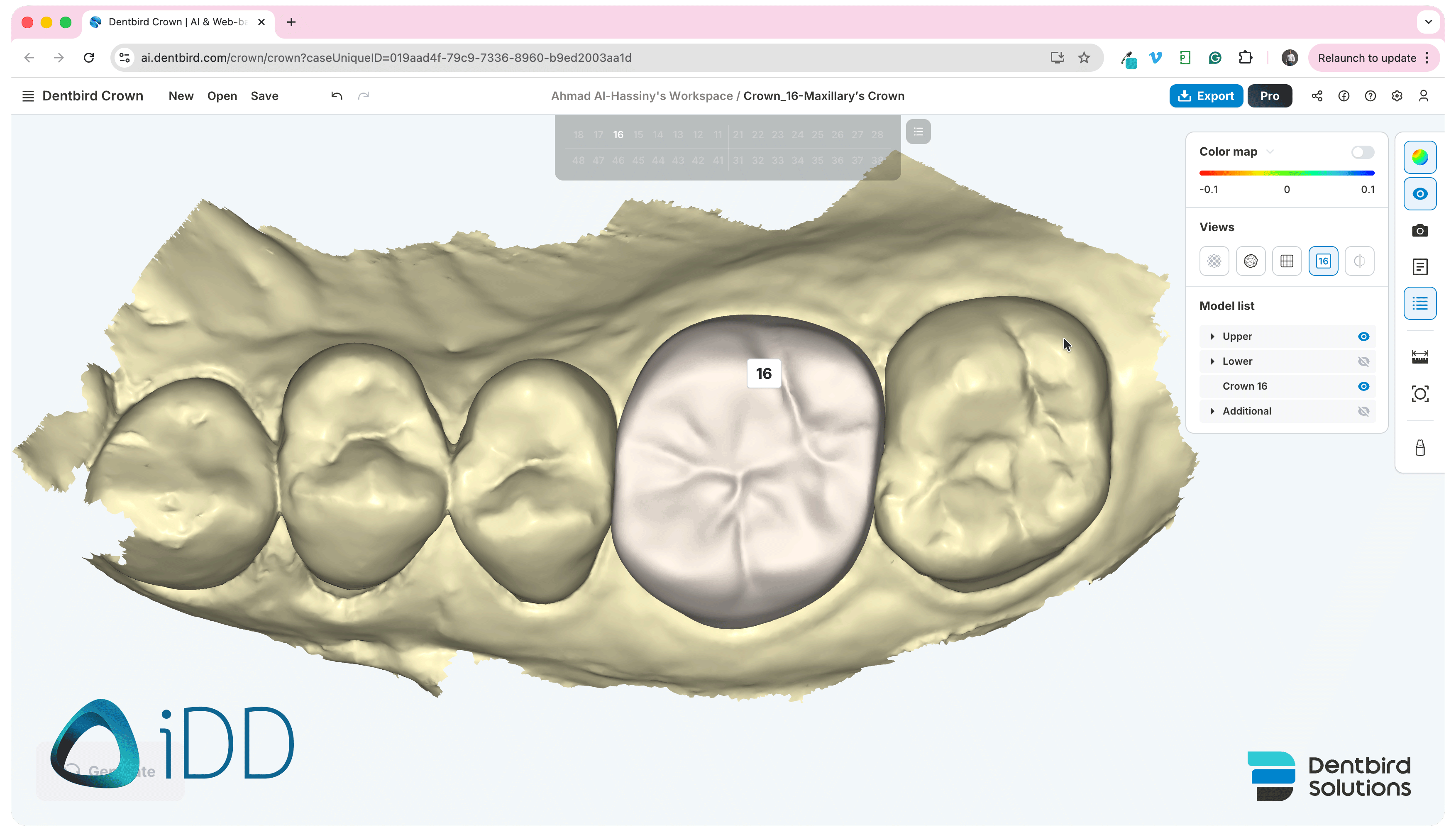
Task: Hide Crown 16 with its eye icon
Action: click(1363, 386)
